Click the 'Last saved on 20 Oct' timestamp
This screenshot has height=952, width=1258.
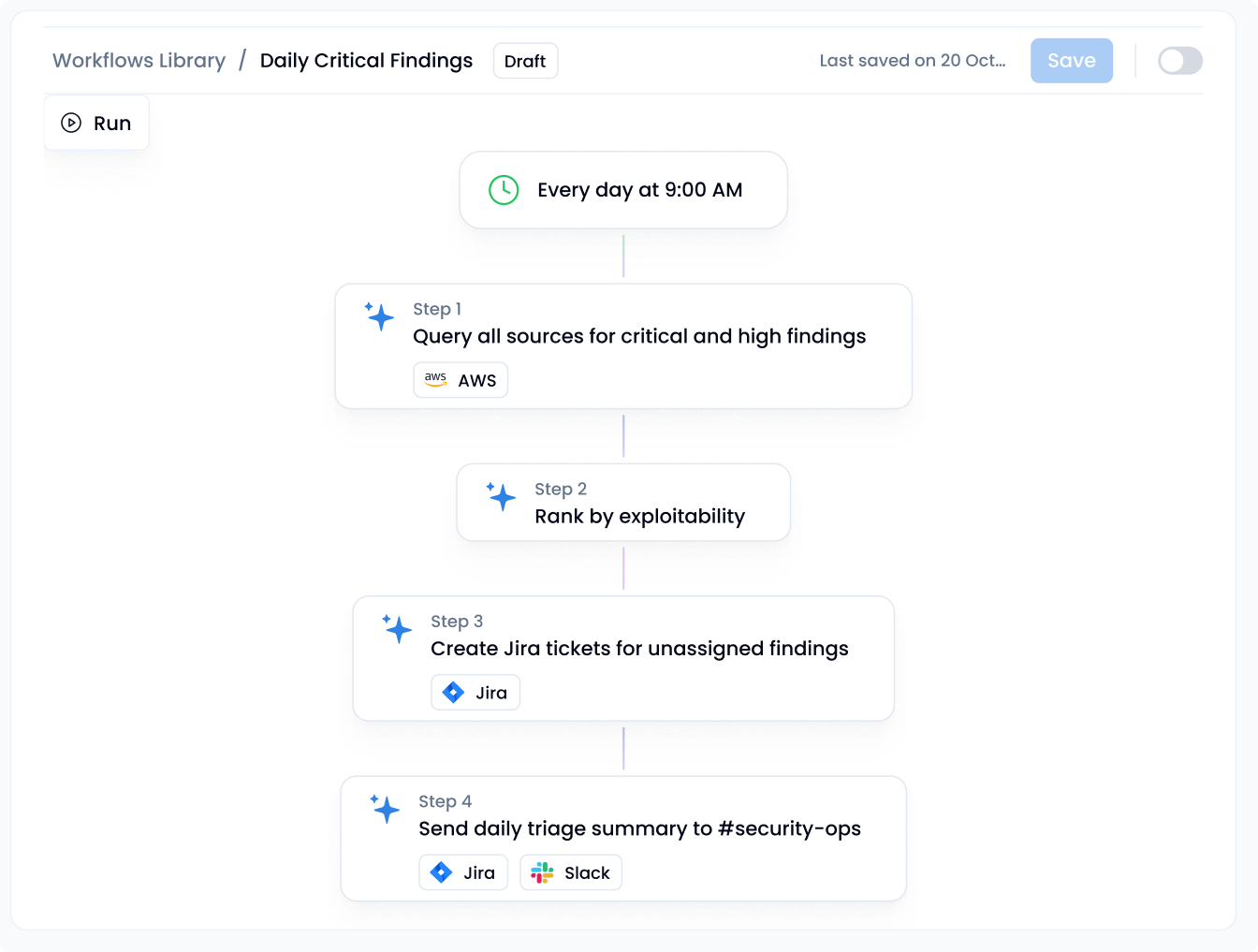click(x=913, y=61)
